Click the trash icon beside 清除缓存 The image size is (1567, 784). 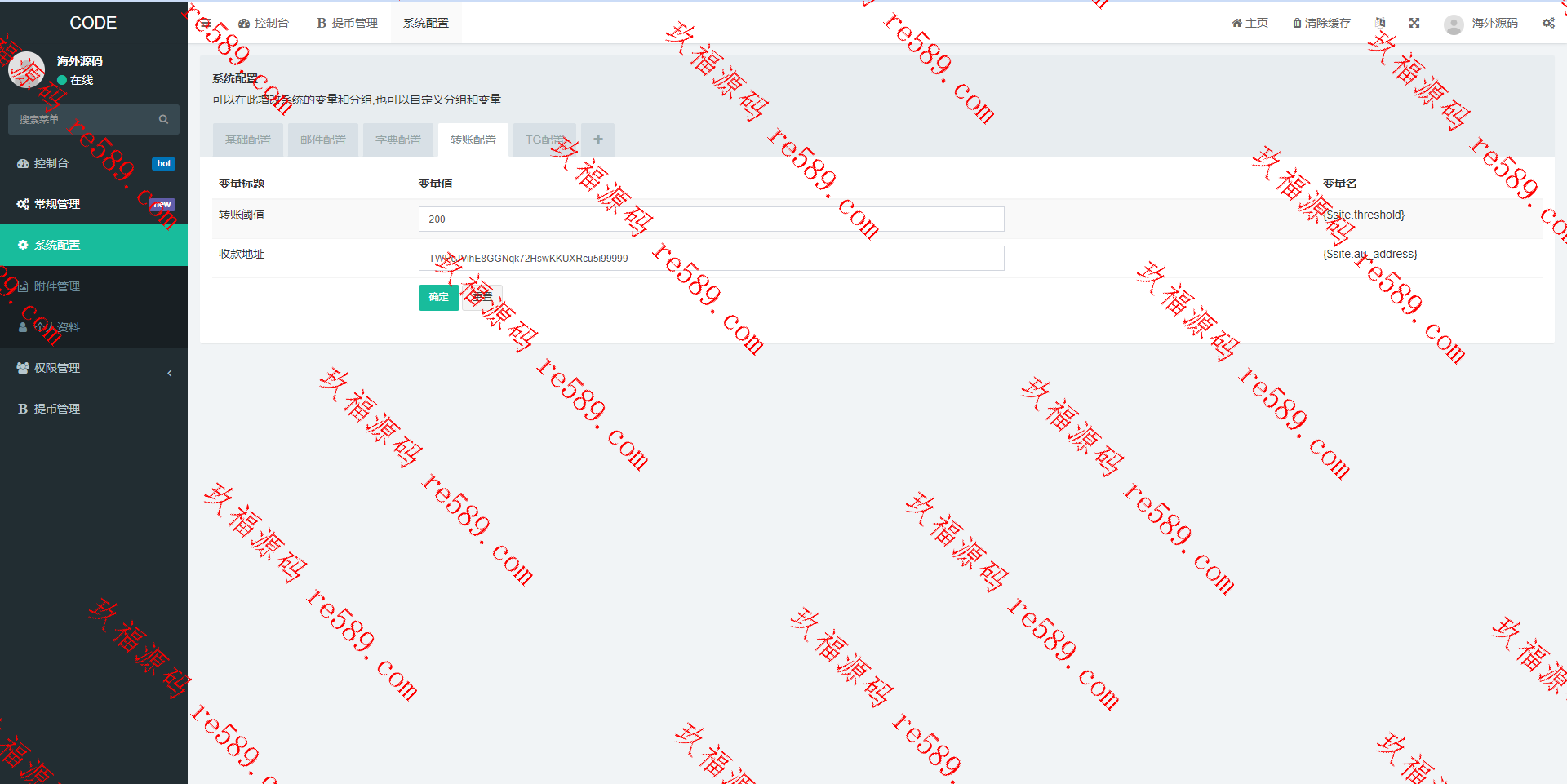pyautogui.click(x=1297, y=23)
